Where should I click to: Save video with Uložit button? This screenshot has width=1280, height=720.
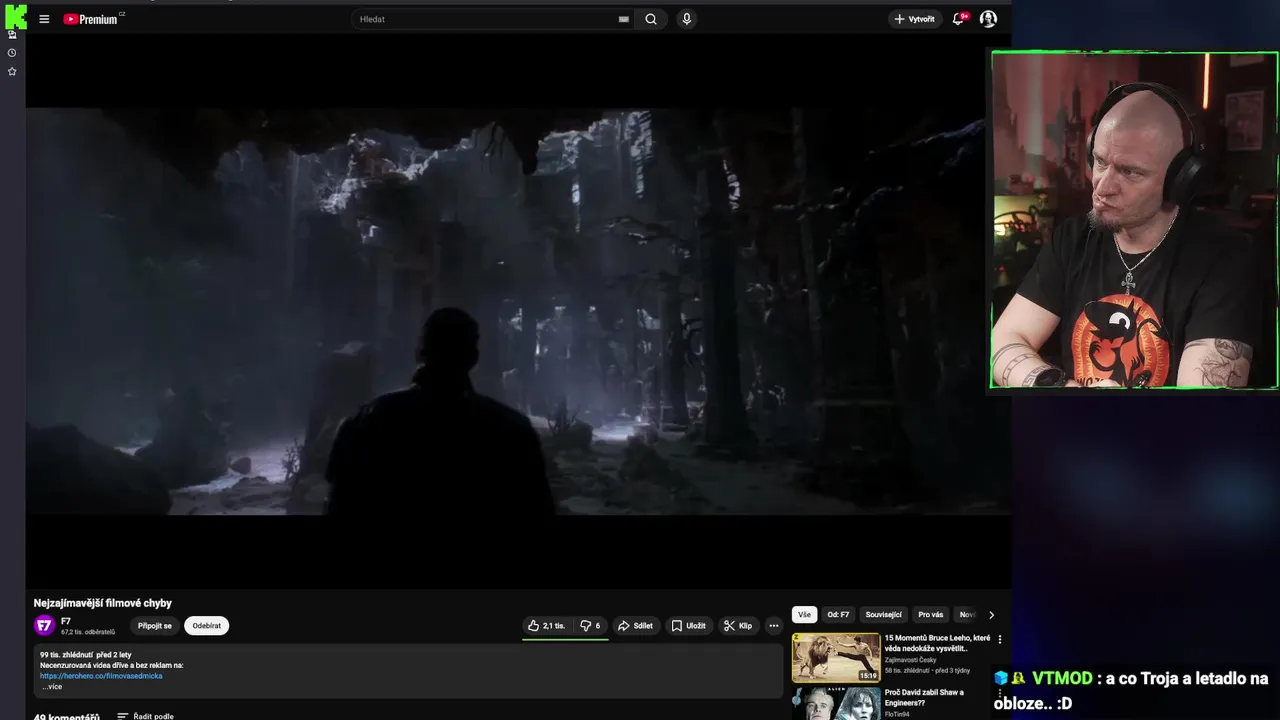coord(688,626)
